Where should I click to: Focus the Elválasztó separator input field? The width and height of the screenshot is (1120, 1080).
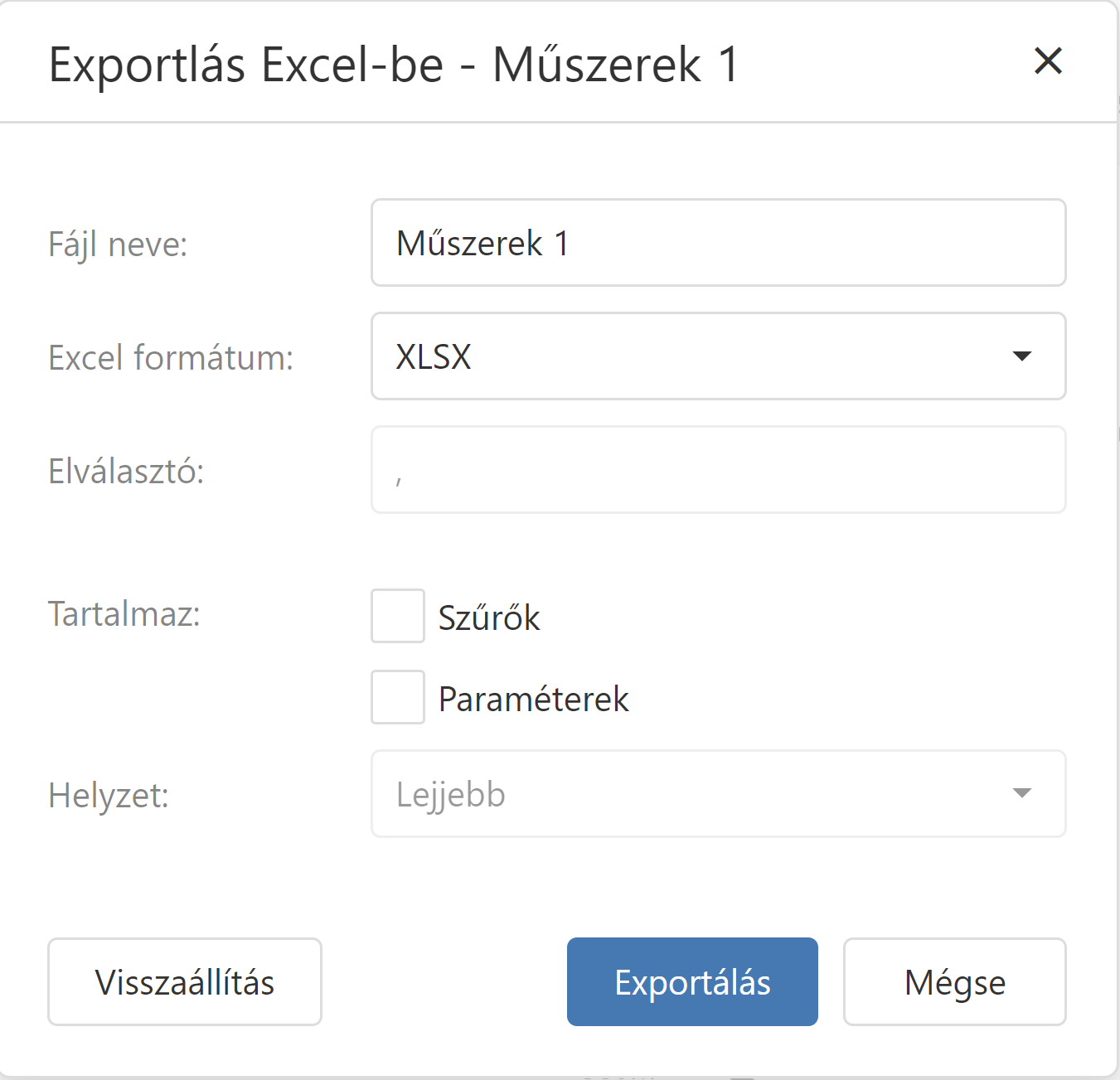[x=718, y=470]
